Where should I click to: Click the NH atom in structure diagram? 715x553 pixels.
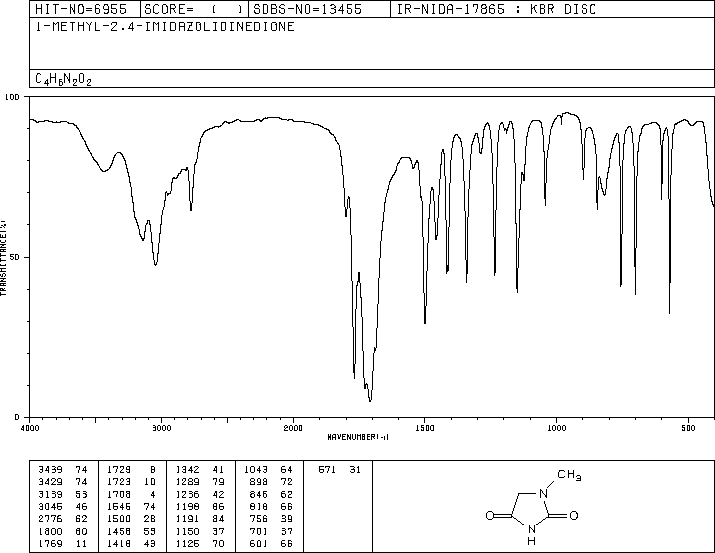(532, 535)
